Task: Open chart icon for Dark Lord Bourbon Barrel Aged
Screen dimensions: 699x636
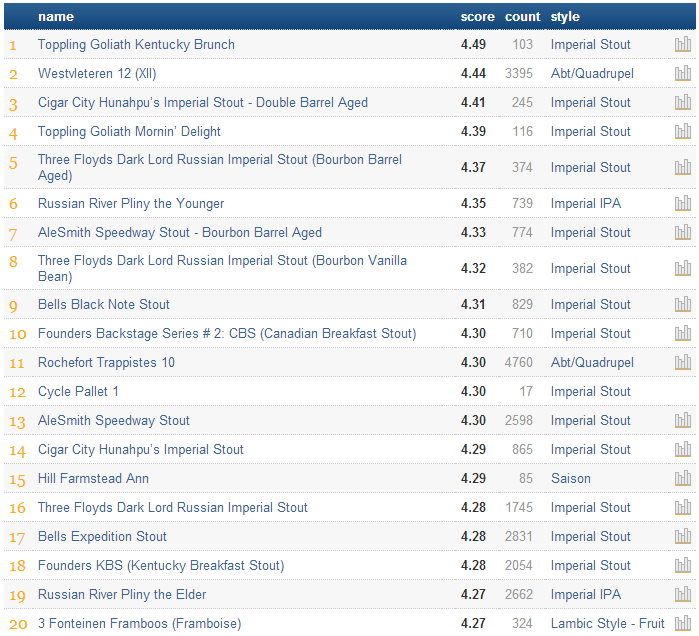Action: [x=683, y=168]
